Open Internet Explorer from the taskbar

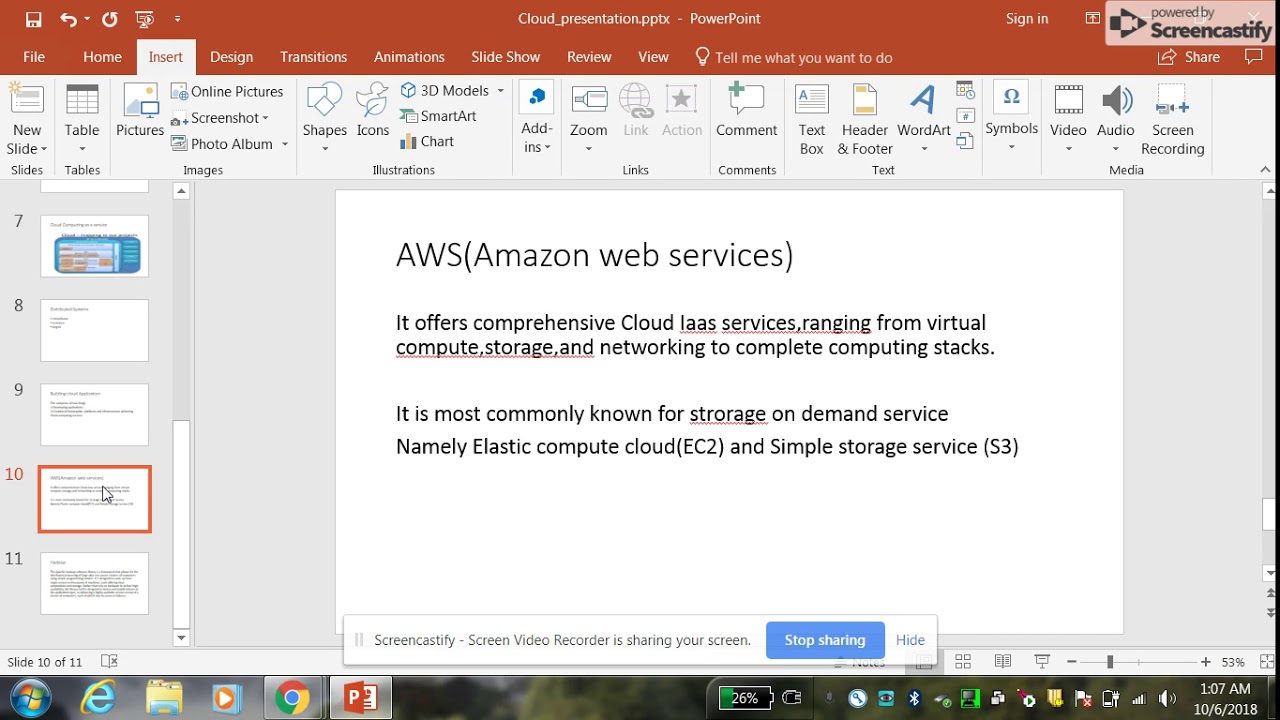(98, 698)
